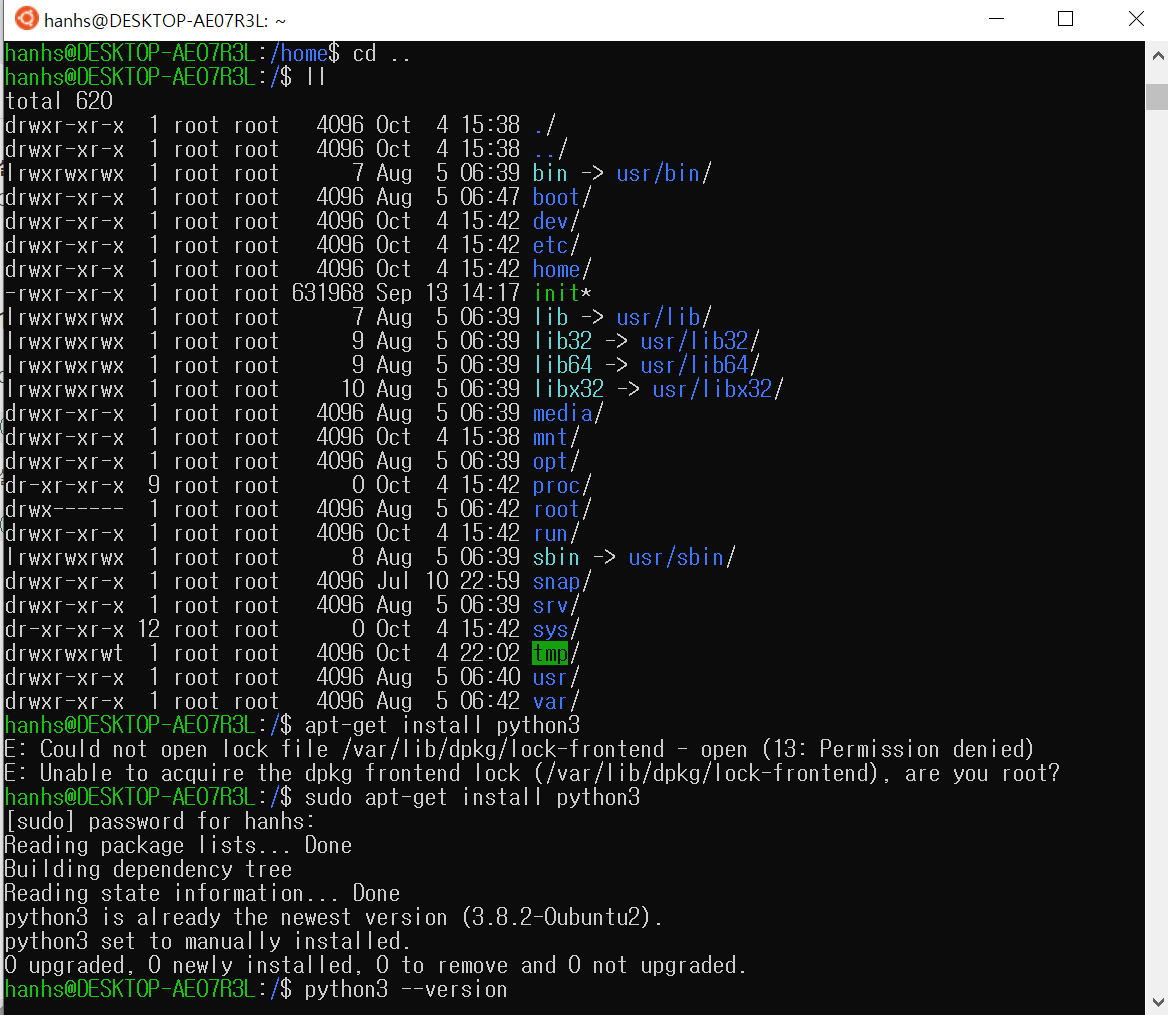This screenshot has width=1168, height=1015.
Task: Click the 'Permission denied' error line
Action: 519,749
